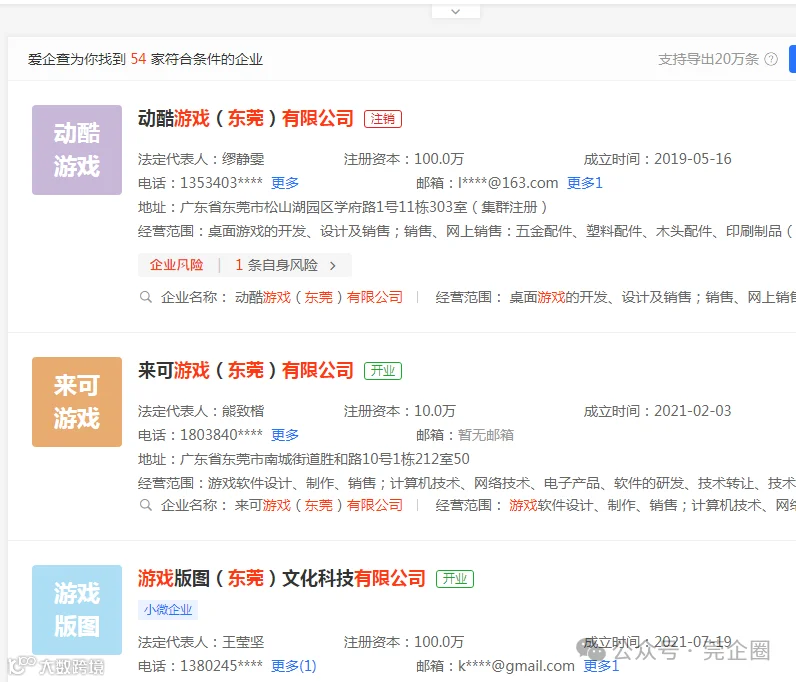The width and height of the screenshot is (796, 682).
Task: Click established date 2019-05-16
Action: tap(692, 159)
